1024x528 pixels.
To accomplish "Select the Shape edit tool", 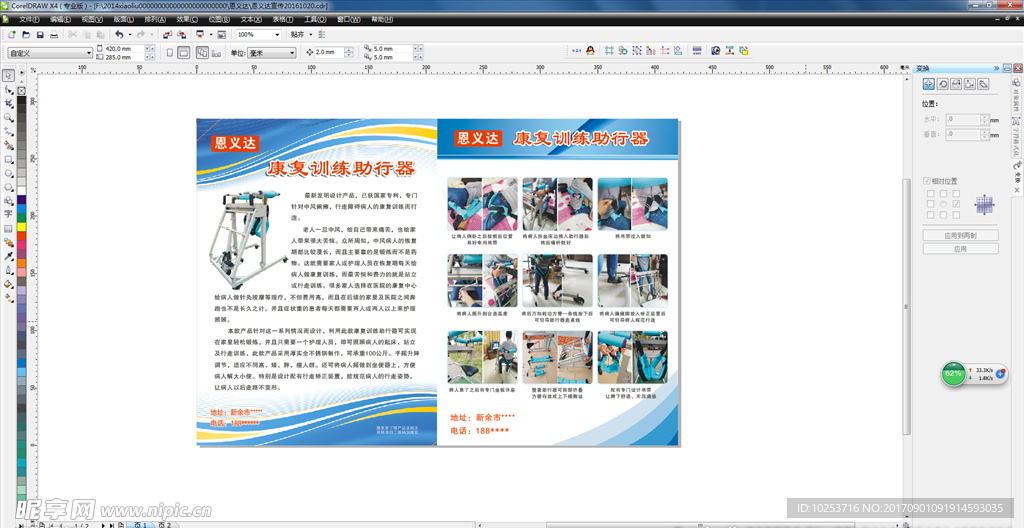I will pos(8,90).
